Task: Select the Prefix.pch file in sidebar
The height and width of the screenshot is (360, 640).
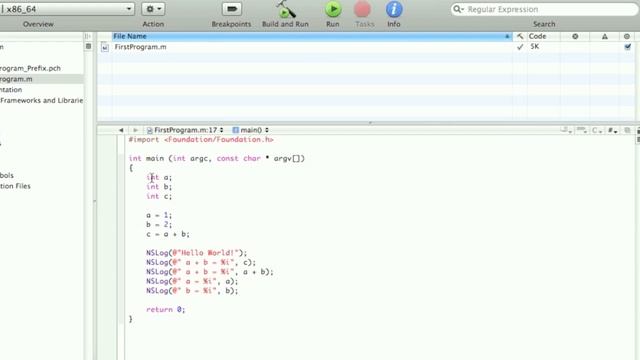Action: click(x=31, y=68)
